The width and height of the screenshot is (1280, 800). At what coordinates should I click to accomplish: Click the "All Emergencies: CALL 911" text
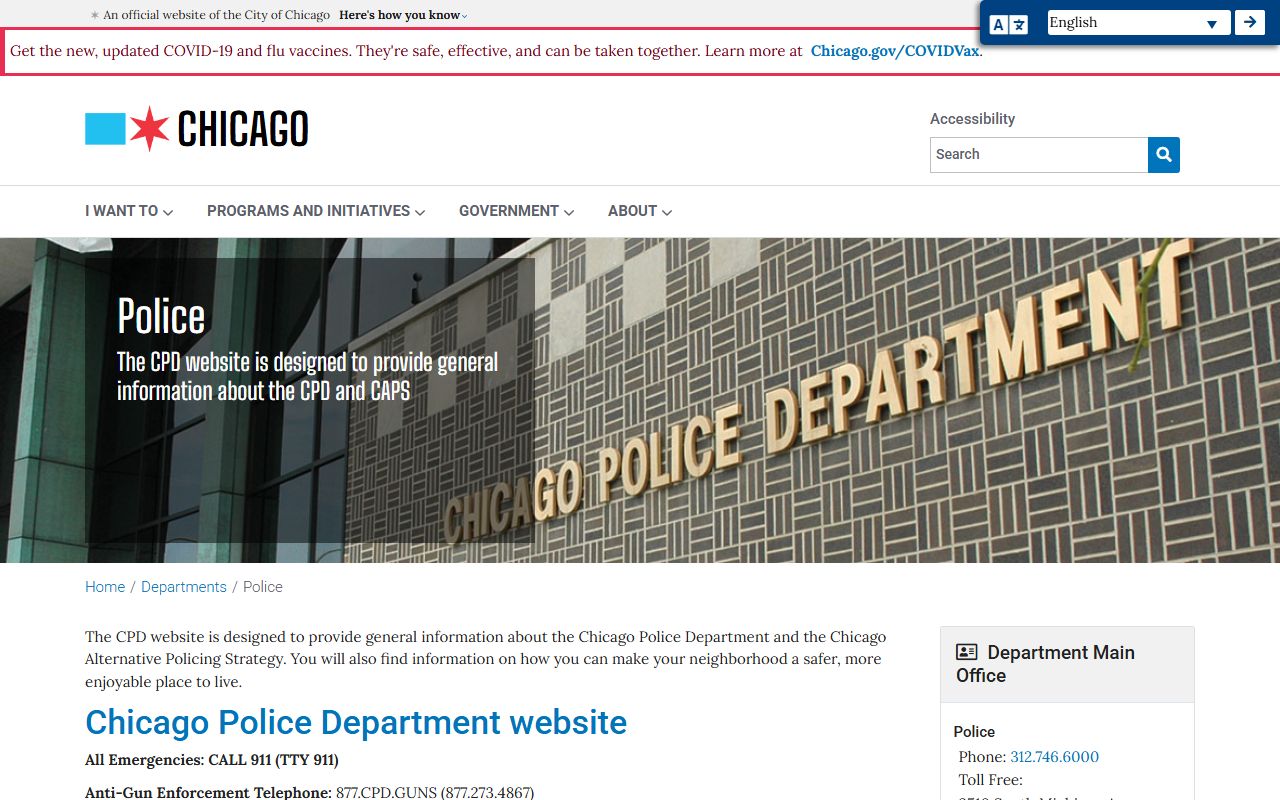click(x=212, y=760)
